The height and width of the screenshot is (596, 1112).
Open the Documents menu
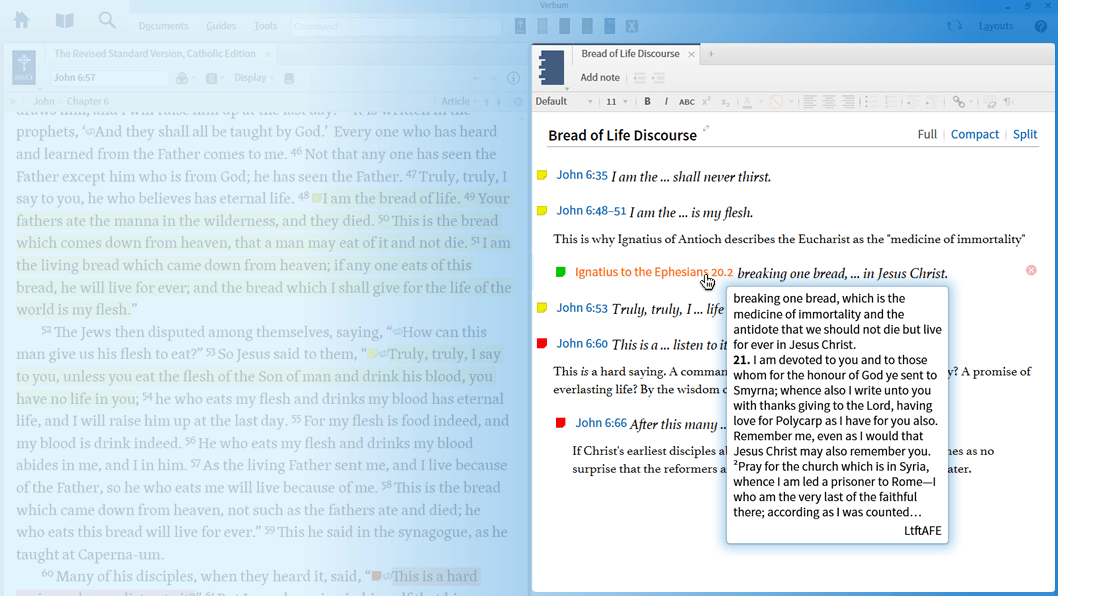point(163,26)
